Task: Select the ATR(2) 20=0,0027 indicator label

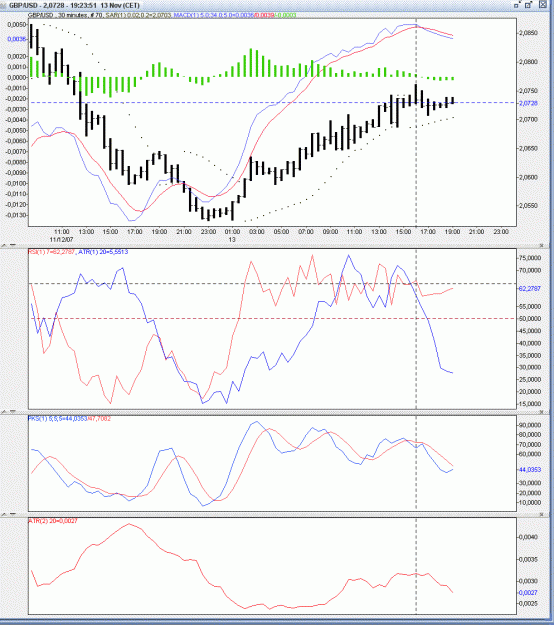Action: click(x=53, y=521)
